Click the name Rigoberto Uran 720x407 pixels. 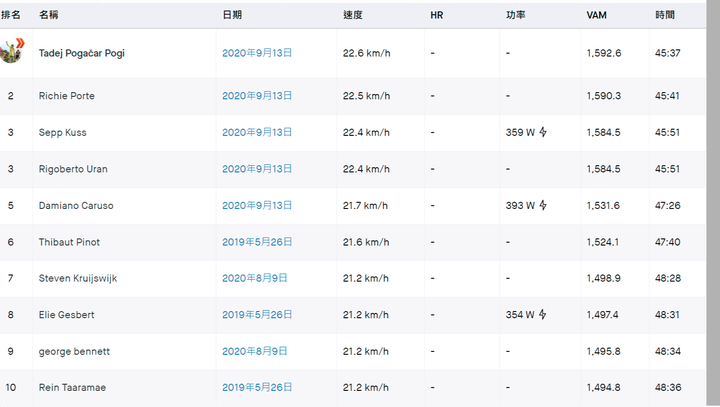(x=73, y=169)
